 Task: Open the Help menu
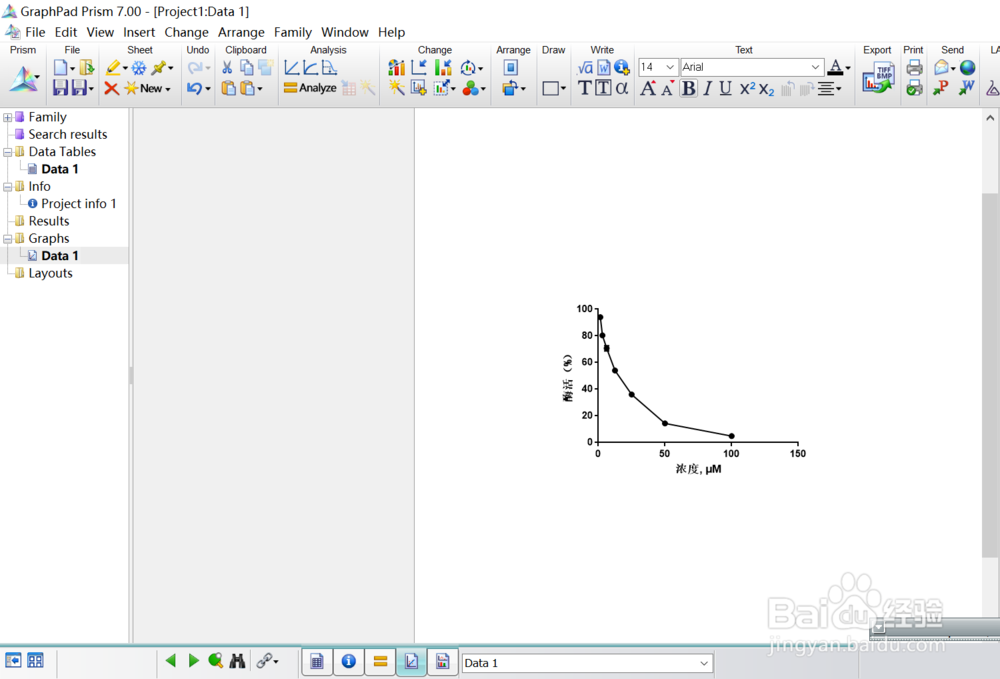click(392, 32)
